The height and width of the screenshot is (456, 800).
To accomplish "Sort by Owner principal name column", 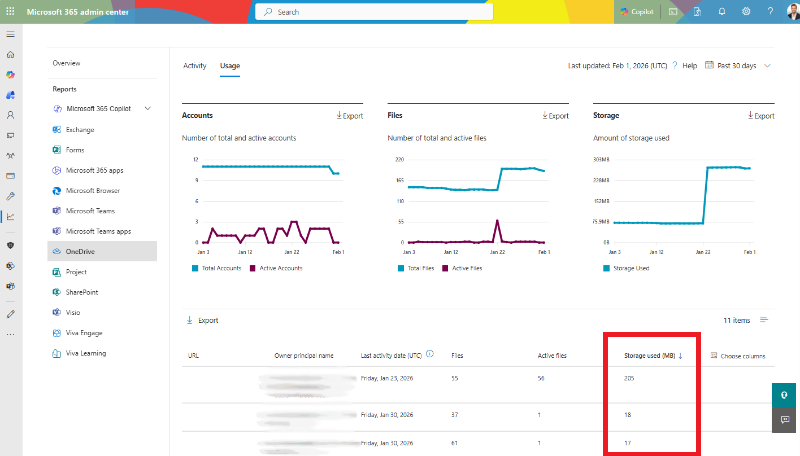I will 304,356.
